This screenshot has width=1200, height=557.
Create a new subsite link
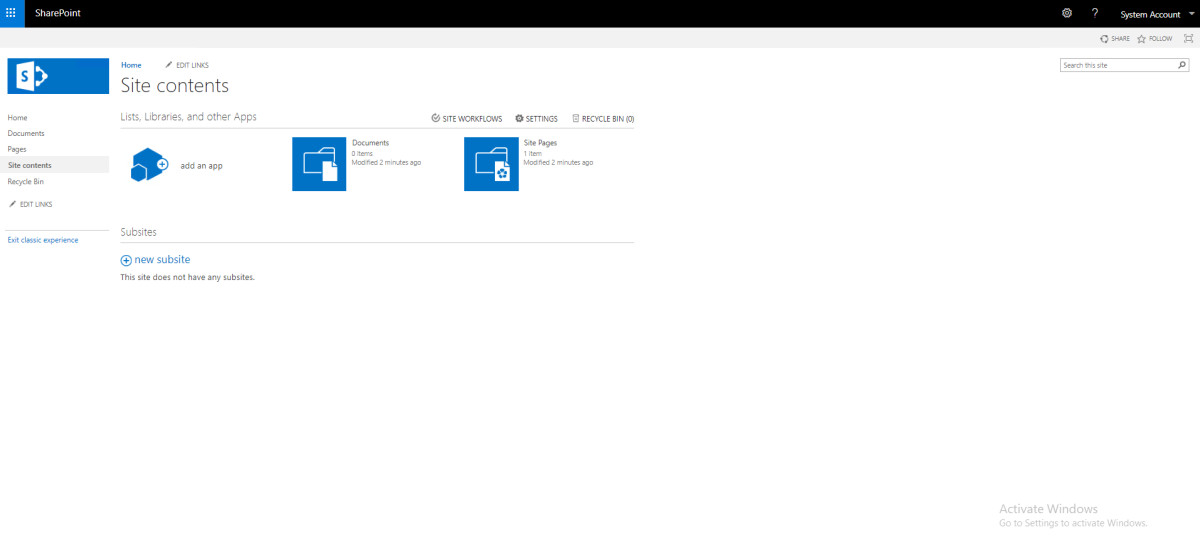click(x=162, y=260)
